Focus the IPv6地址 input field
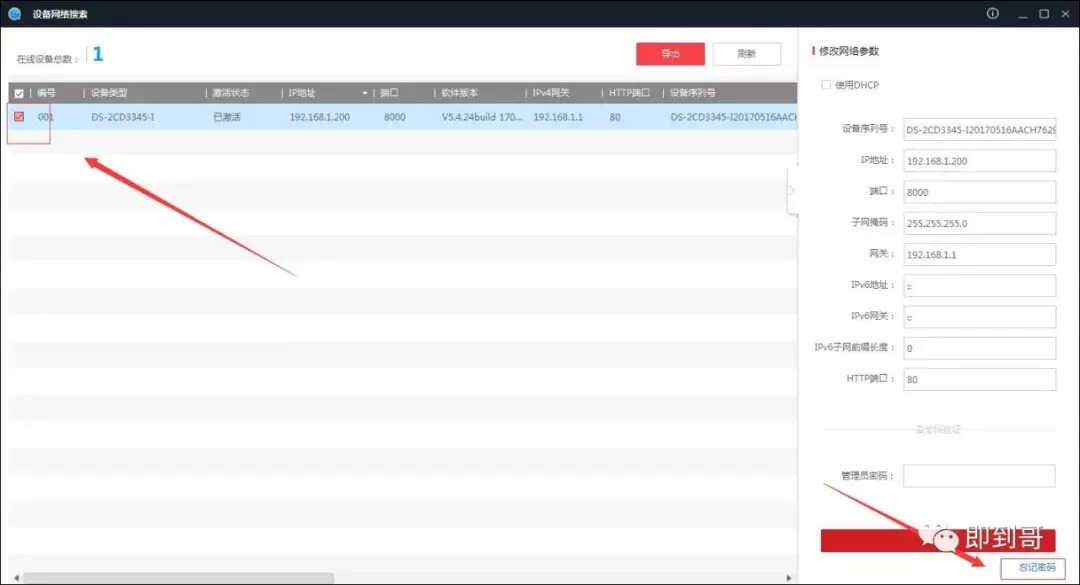Screen dimensions: 1080x585 [979, 286]
